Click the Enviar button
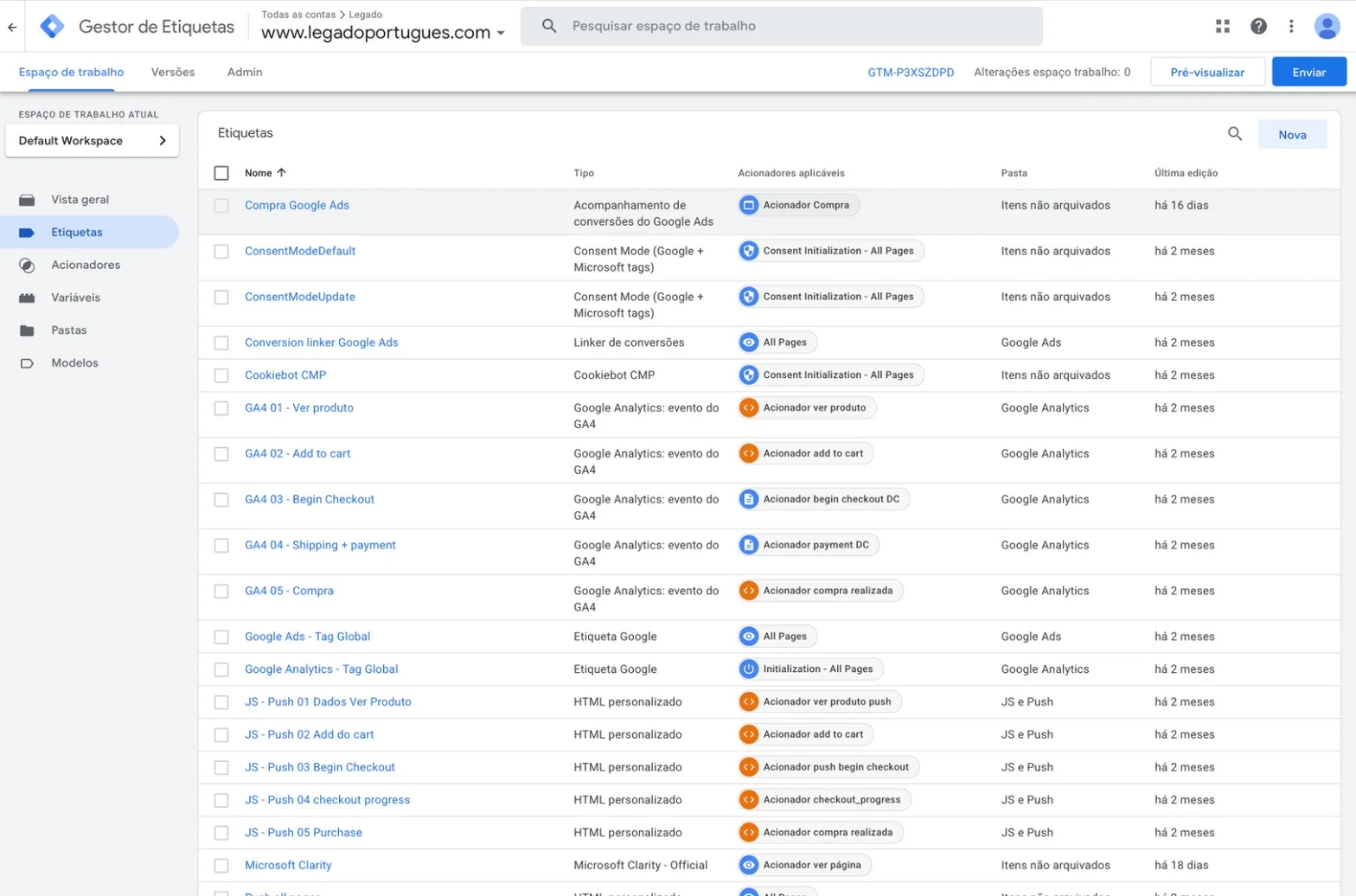The height and width of the screenshot is (896, 1356). pyautogui.click(x=1308, y=73)
